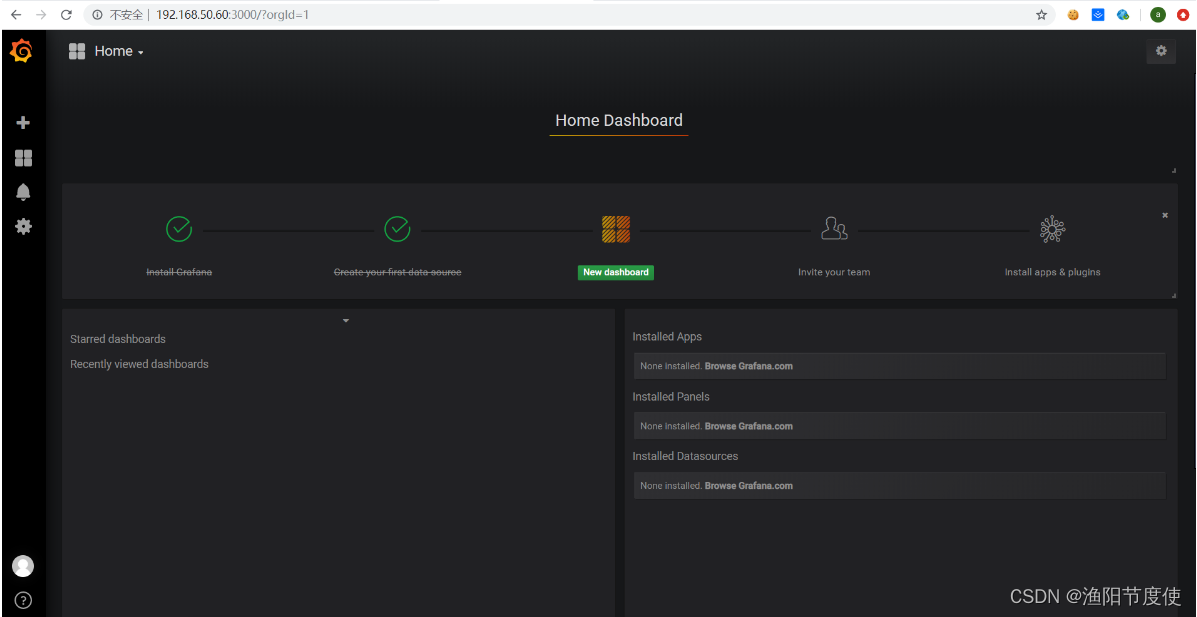Click the Installed Datasources heading

click(x=686, y=457)
